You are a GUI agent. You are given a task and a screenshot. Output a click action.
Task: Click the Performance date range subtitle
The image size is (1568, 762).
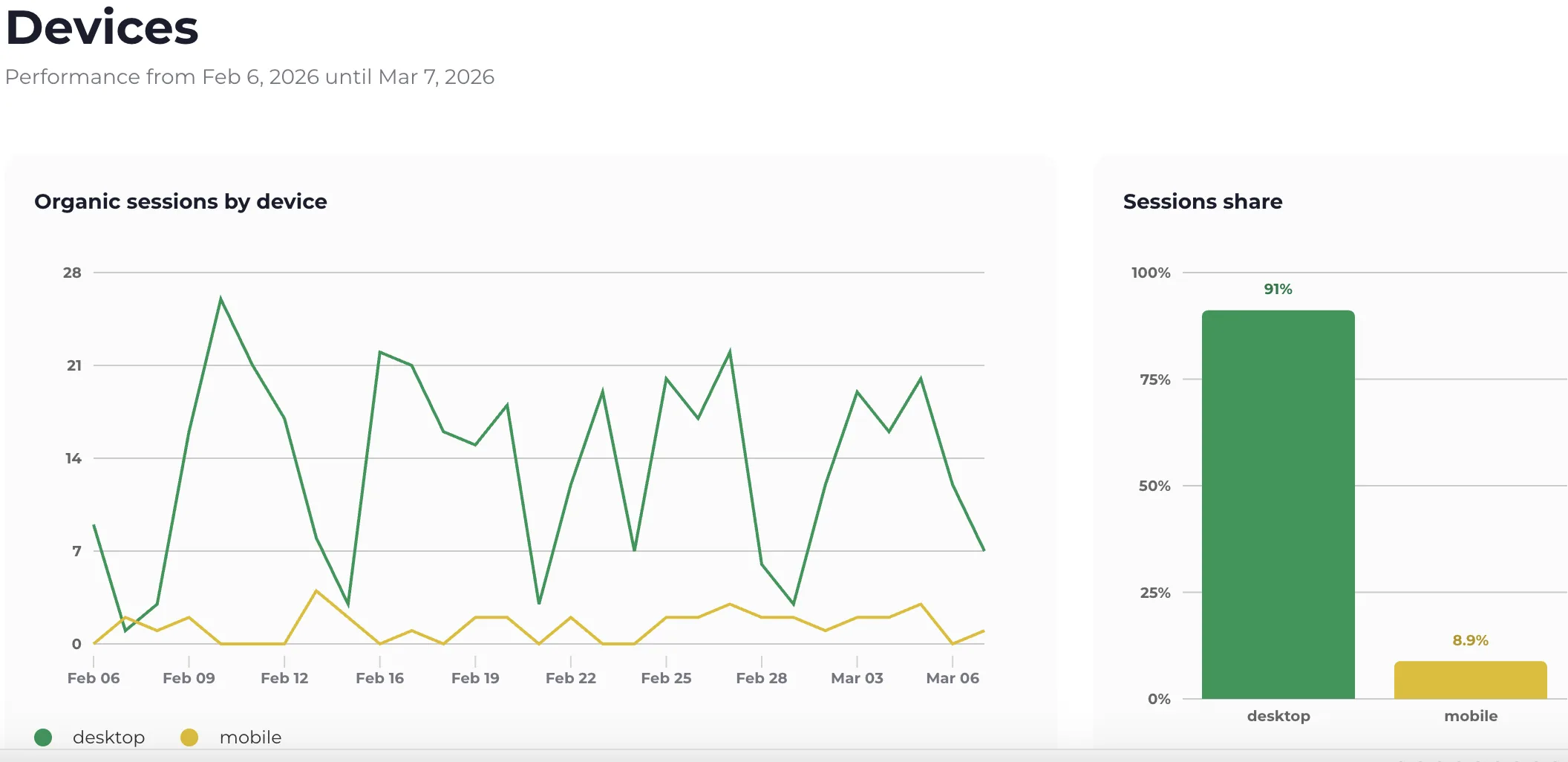coord(249,76)
